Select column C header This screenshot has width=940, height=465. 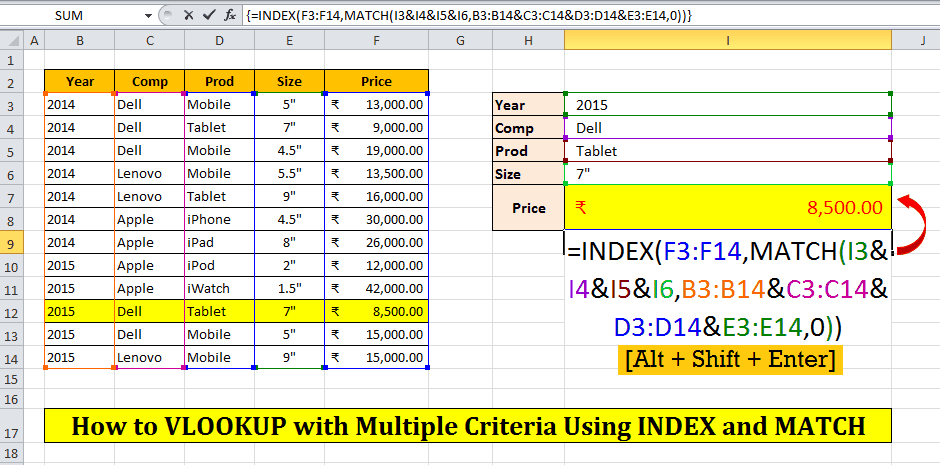pyautogui.click(x=149, y=40)
